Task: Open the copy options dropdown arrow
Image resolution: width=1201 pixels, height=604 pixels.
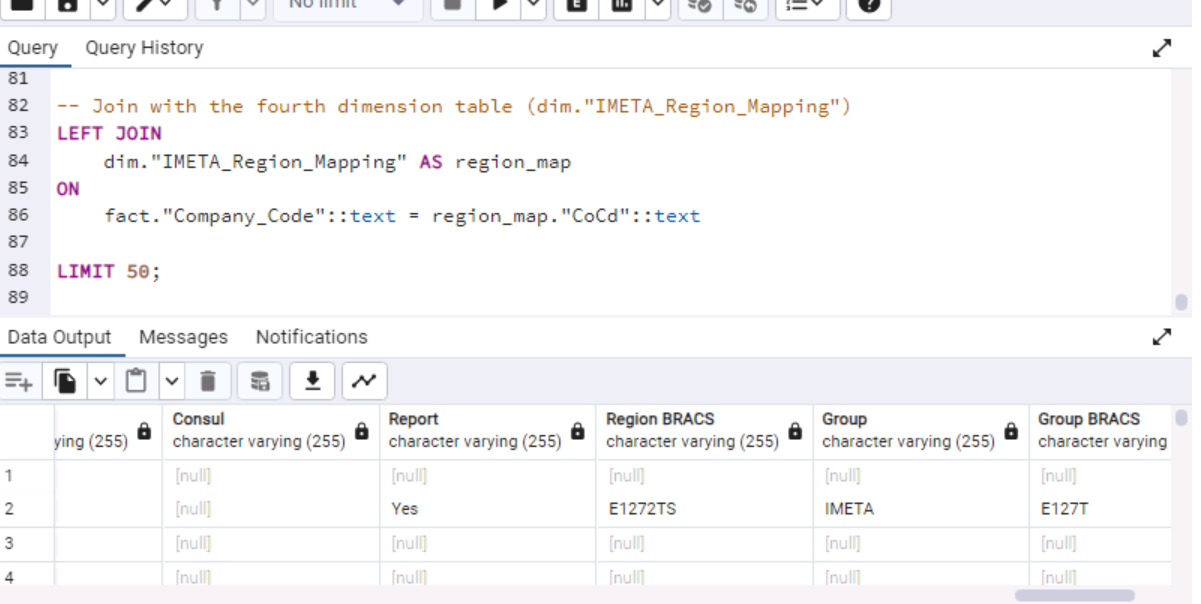Action: click(100, 381)
